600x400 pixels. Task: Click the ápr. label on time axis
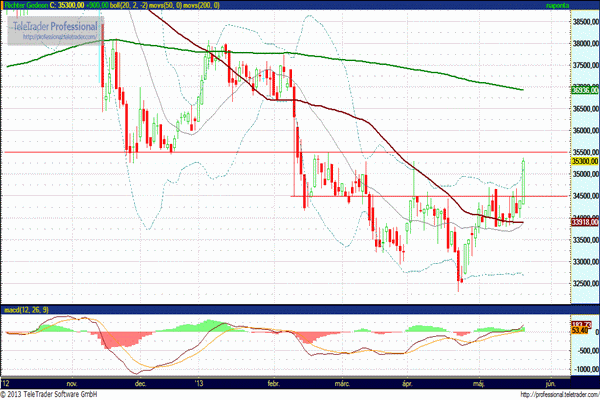pos(408,384)
